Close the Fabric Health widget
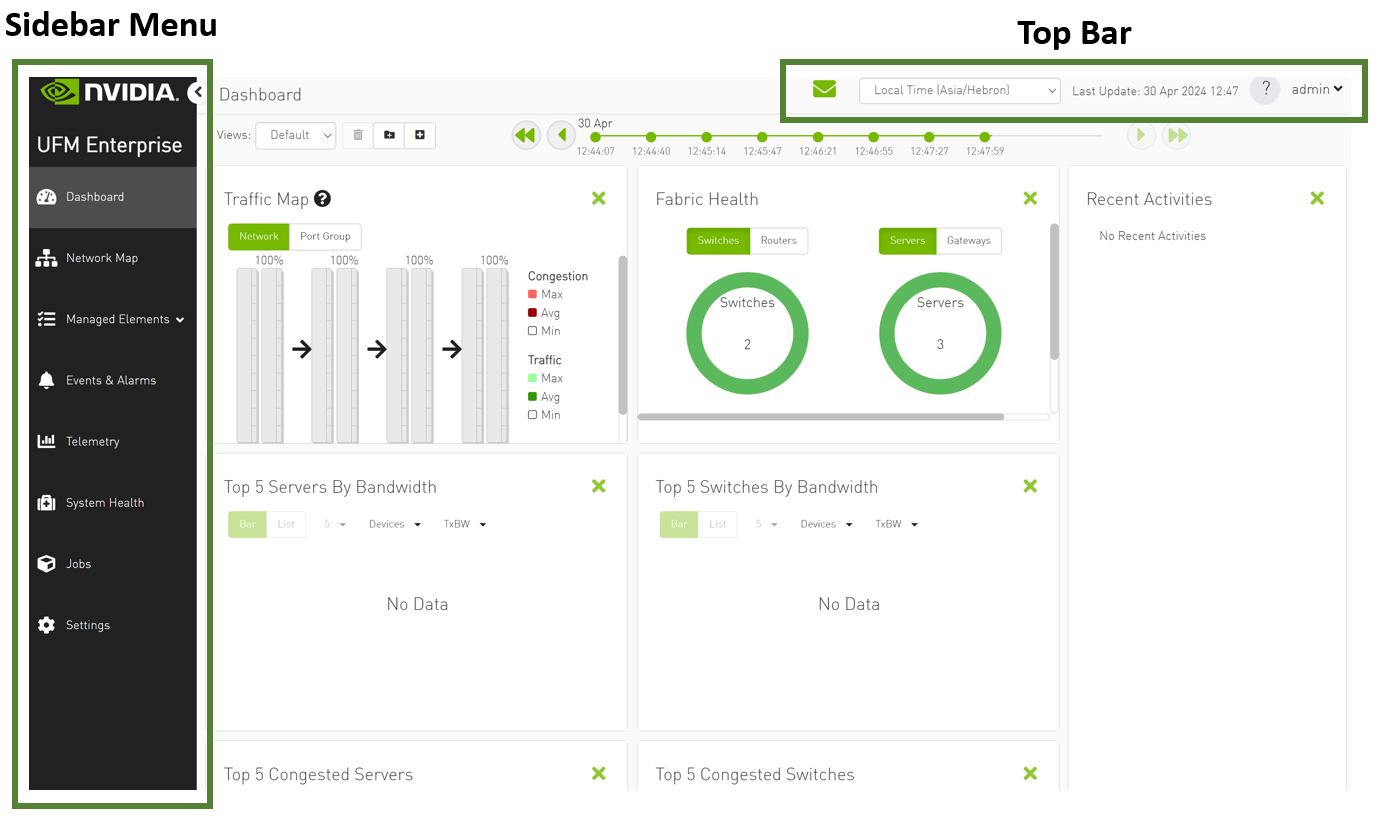The width and height of the screenshot is (1391, 825). pos(1030,199)
